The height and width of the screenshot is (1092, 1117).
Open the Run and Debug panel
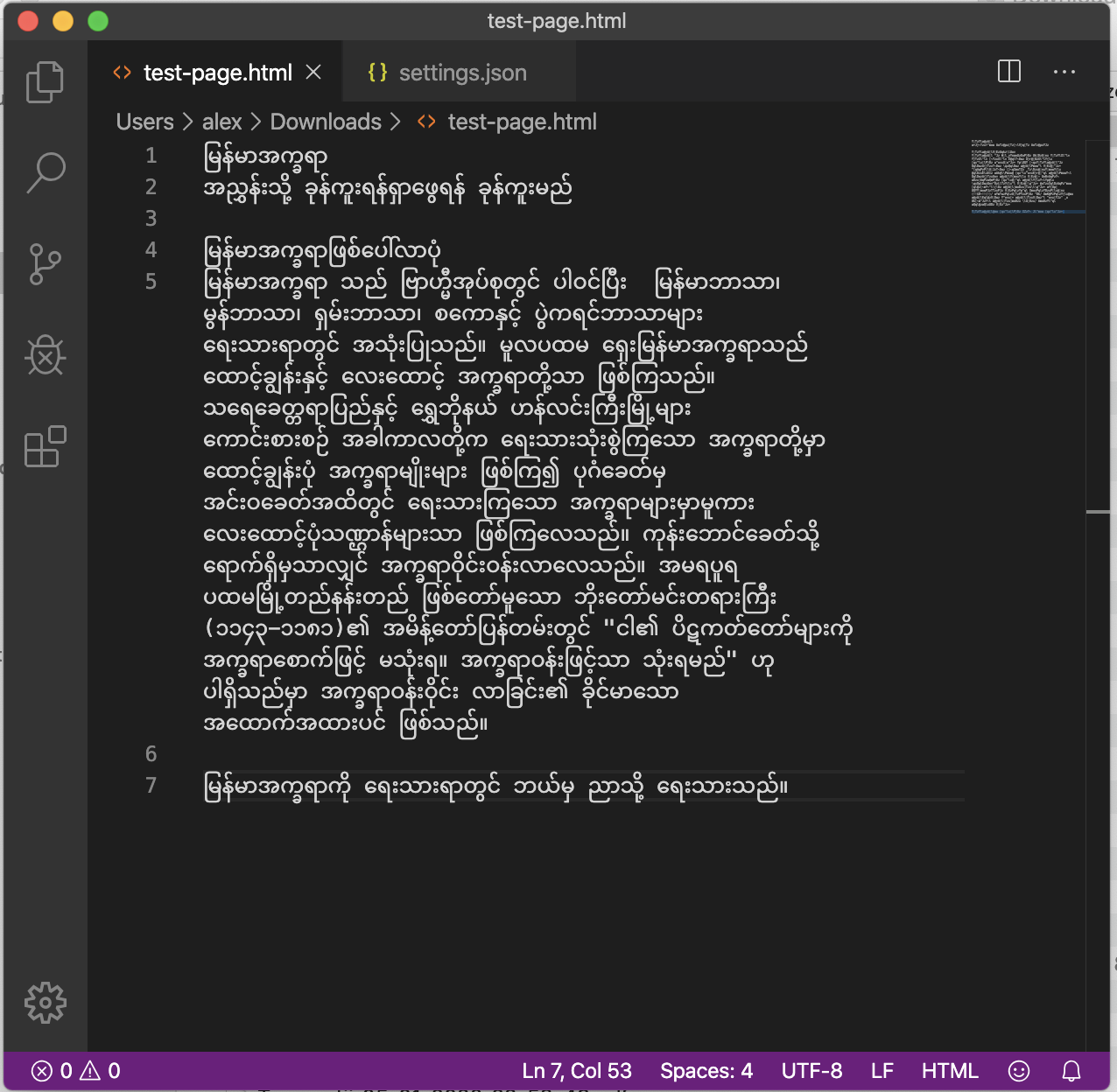tap(45, 355)
